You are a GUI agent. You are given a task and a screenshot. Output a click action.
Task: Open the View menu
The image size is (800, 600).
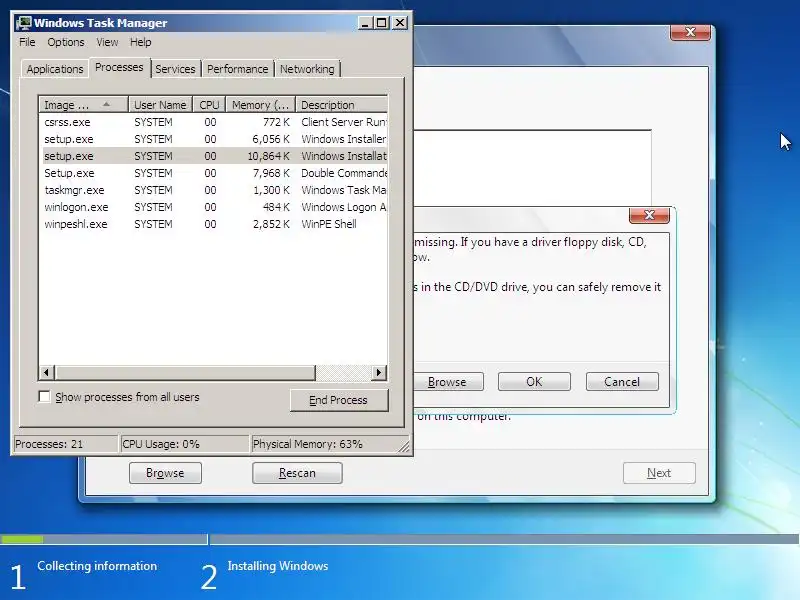click(x=107, y=42)
